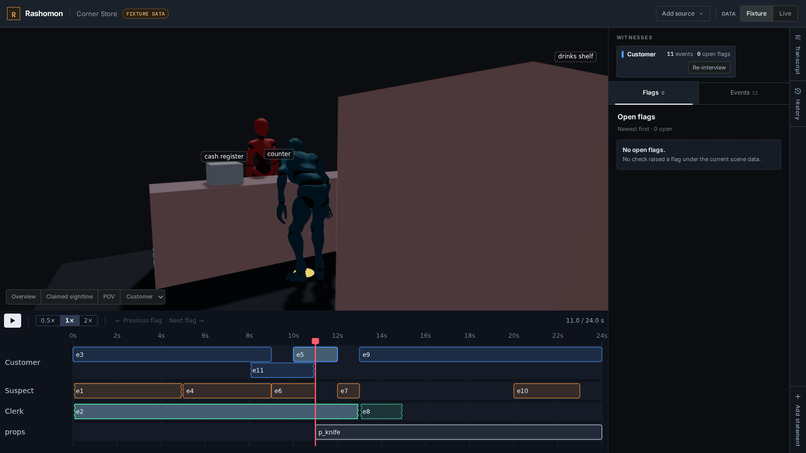Switch data mode to Fixture
The height and width of the screenshot is (453, 806).
tap(756, 14)
